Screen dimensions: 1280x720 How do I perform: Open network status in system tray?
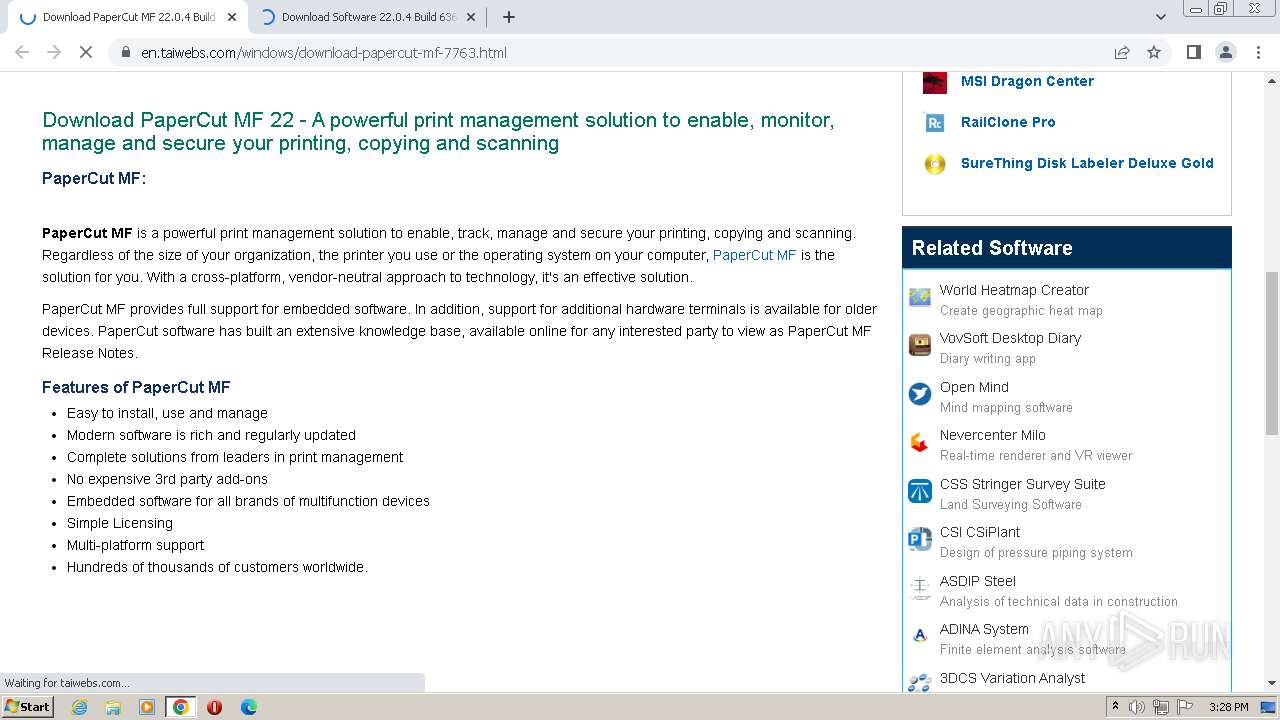click(x=1161, y=707)
